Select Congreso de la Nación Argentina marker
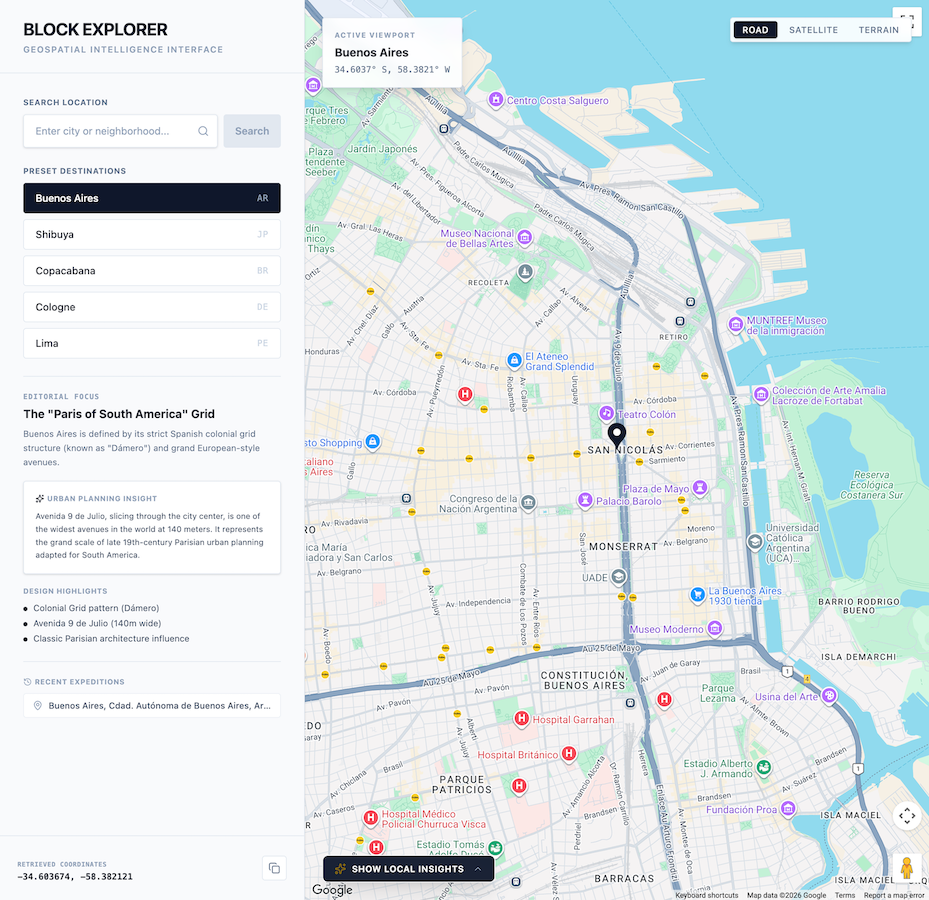This screenshot has height=900, width=929. 528,503
